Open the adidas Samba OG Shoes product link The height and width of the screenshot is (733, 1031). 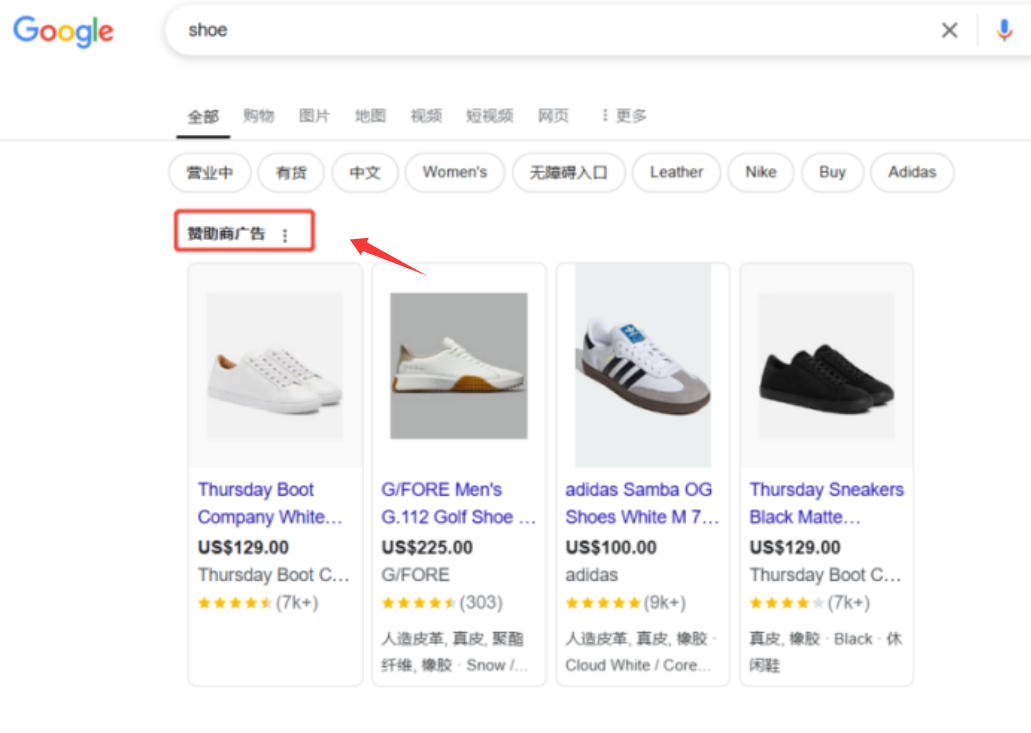(x=641, y=503)
